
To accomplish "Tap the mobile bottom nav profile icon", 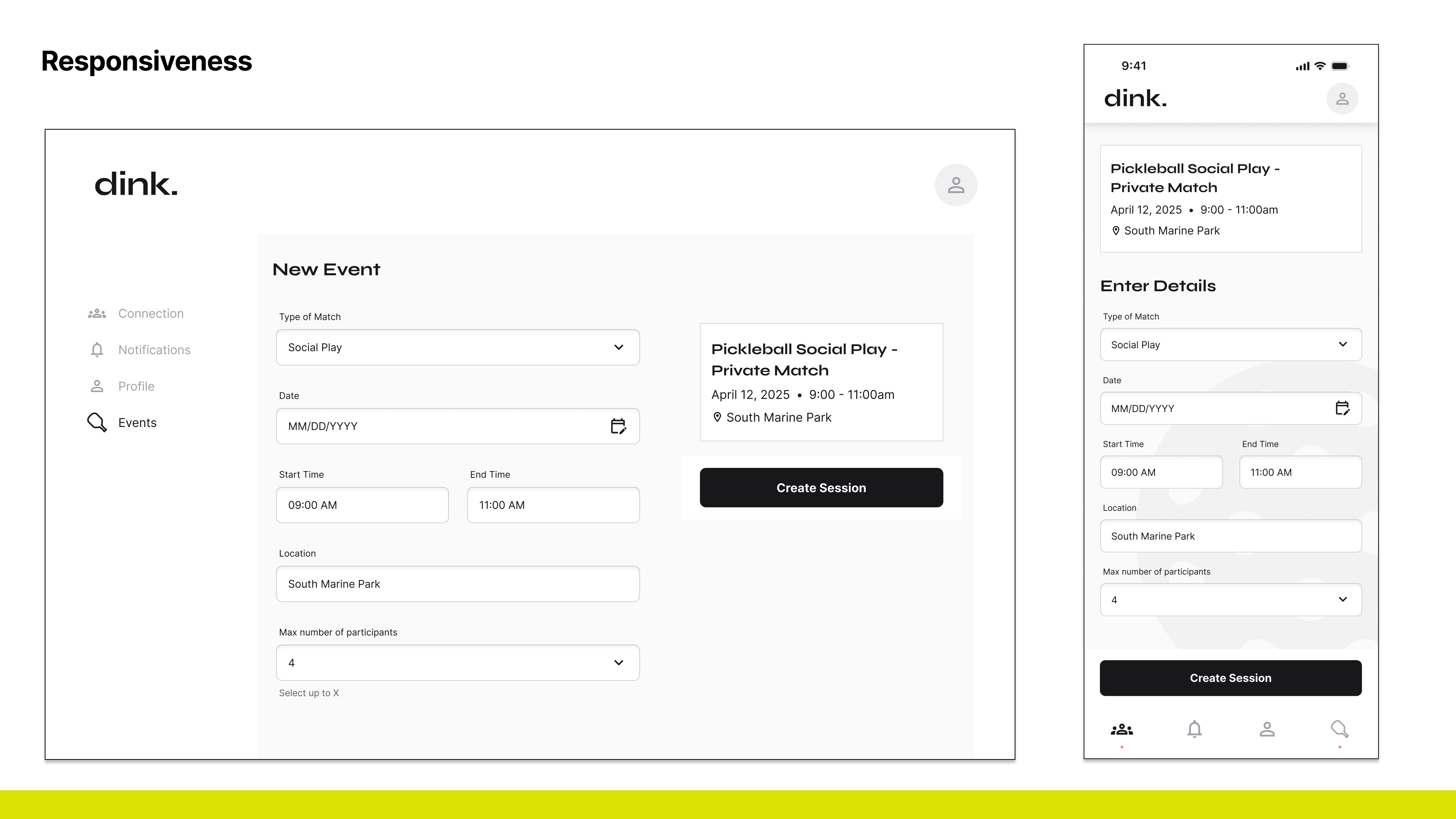I will point(1267,729).
